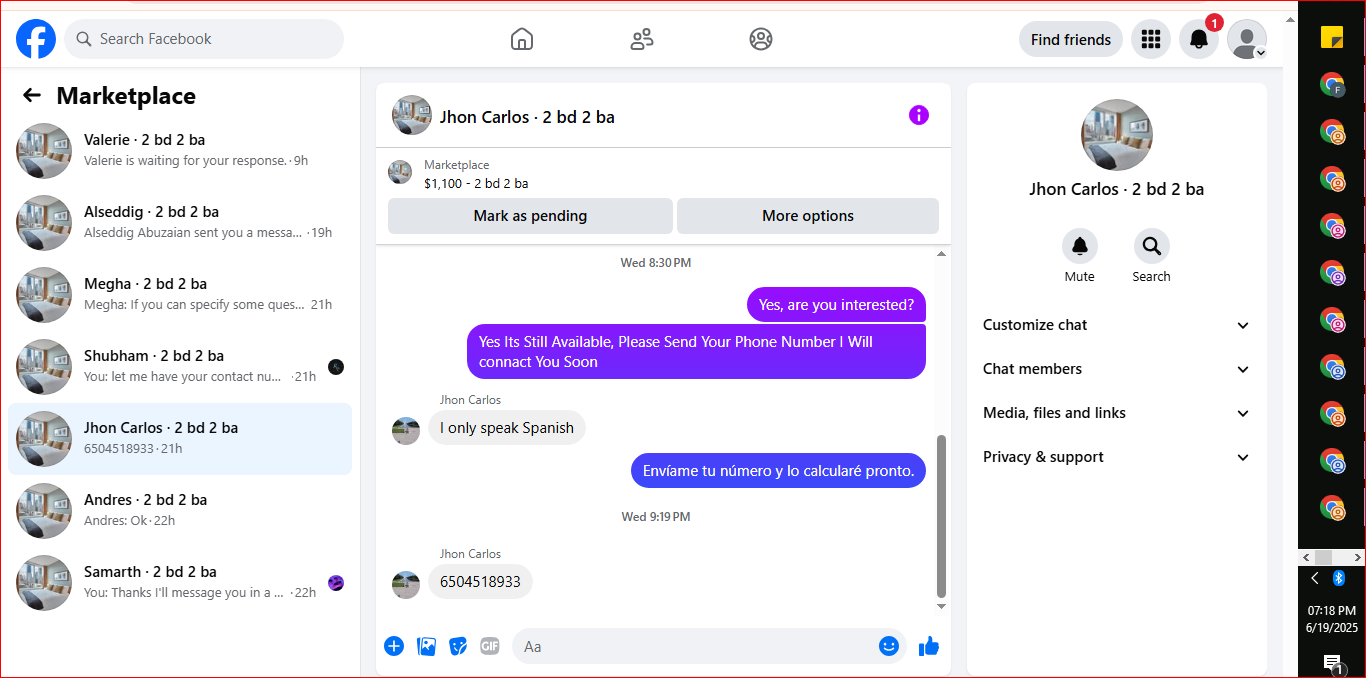The image size is (1366, 678).
Task: Show hidden tray icons chevron
Action: (1315, 578)
